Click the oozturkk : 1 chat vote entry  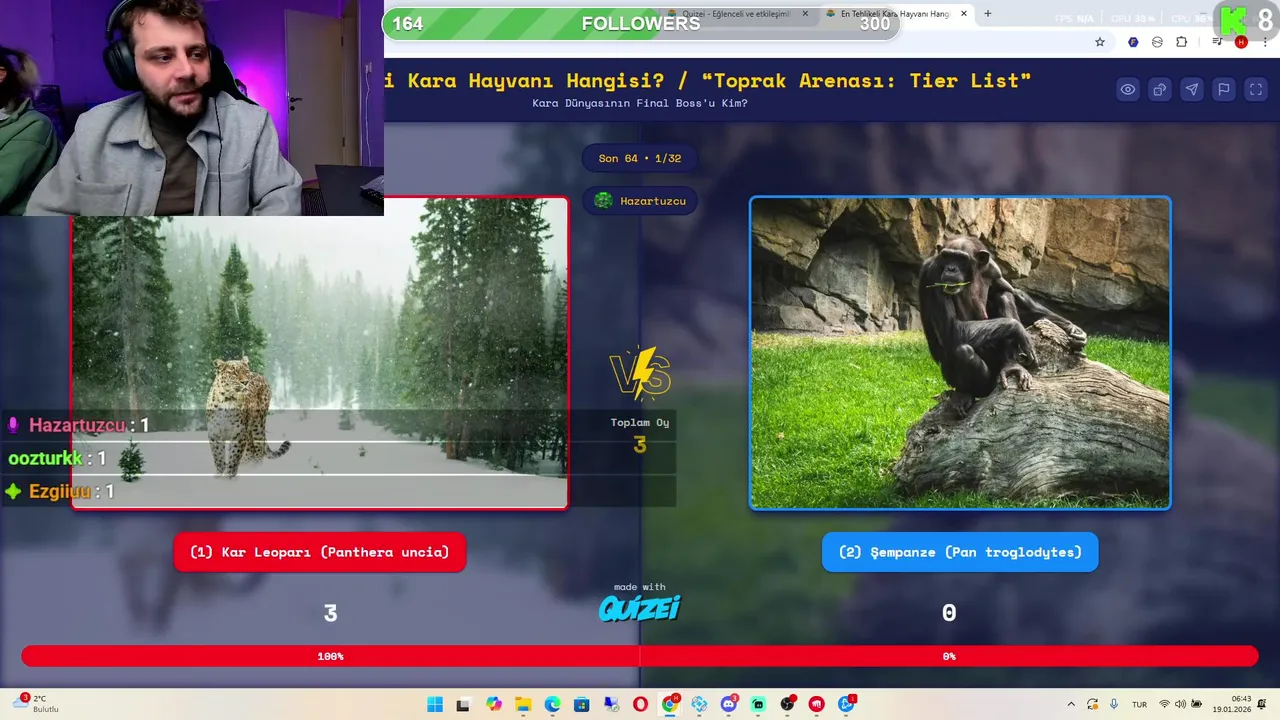(x=57, y=458)
